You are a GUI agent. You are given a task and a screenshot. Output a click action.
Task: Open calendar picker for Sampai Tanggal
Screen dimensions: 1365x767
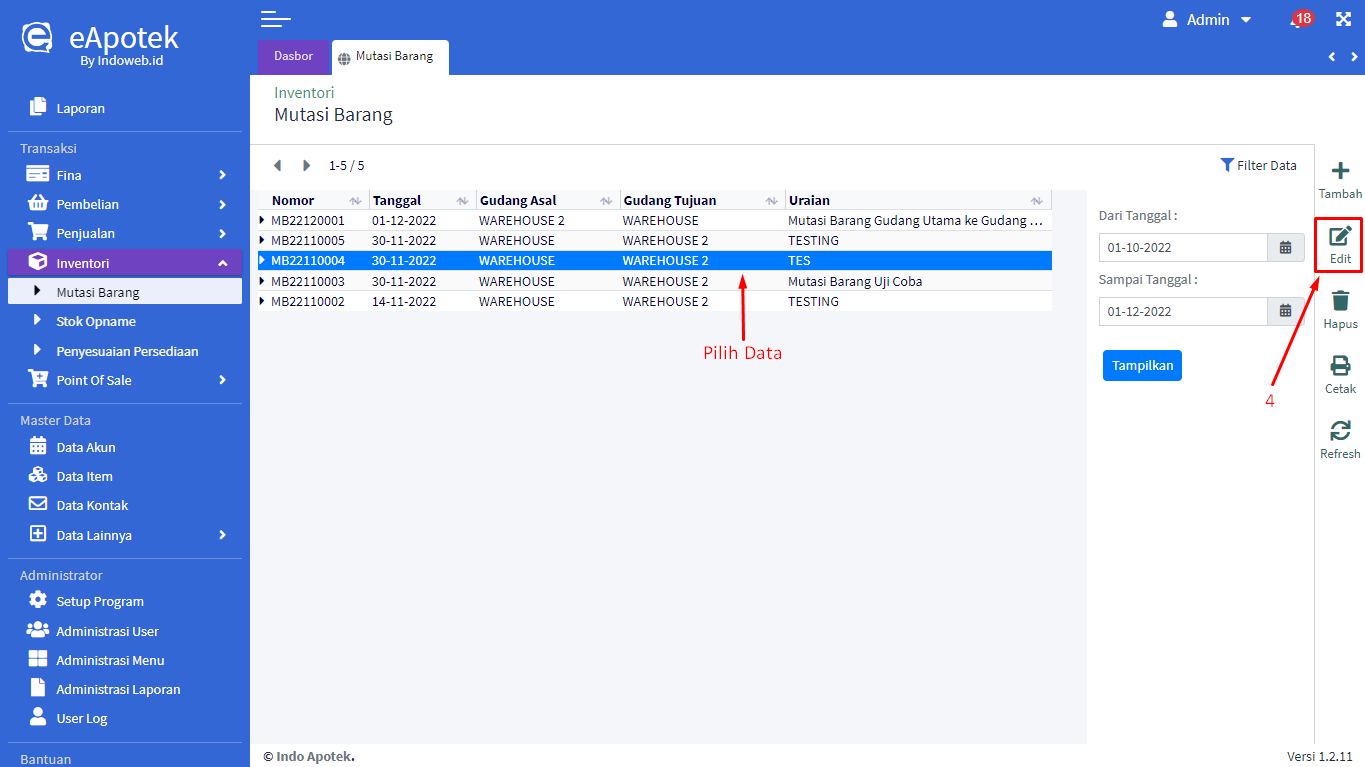(1285, 312)
